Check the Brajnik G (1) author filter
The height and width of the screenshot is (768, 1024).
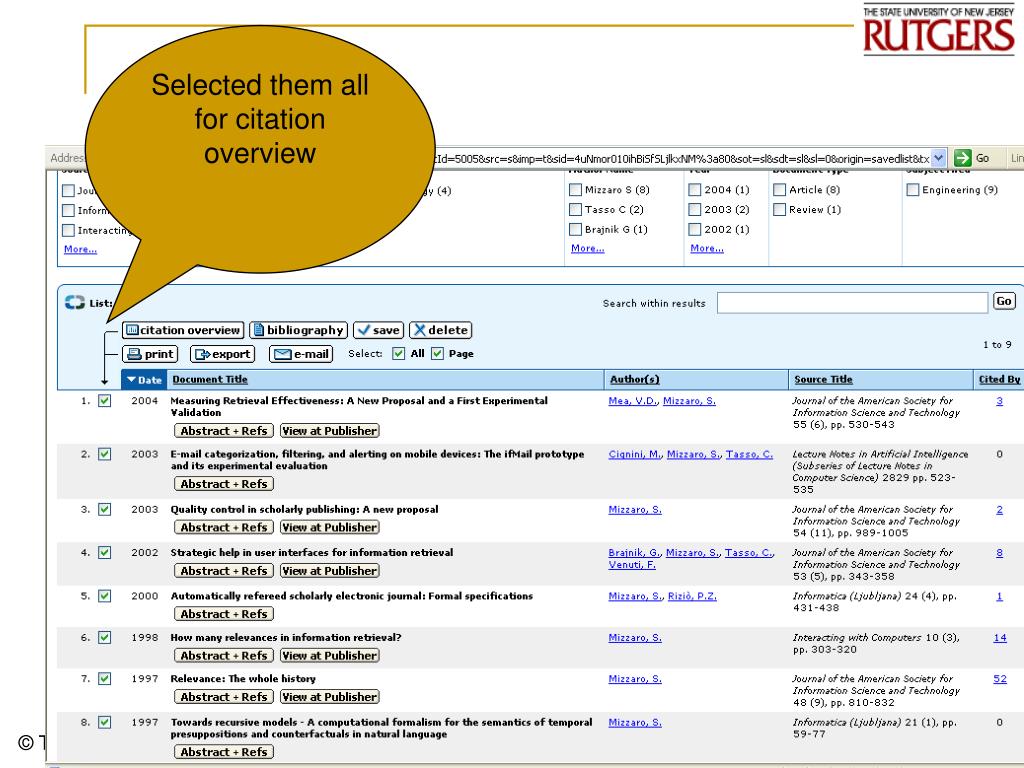pyautogui.click(x=575, y=229)
